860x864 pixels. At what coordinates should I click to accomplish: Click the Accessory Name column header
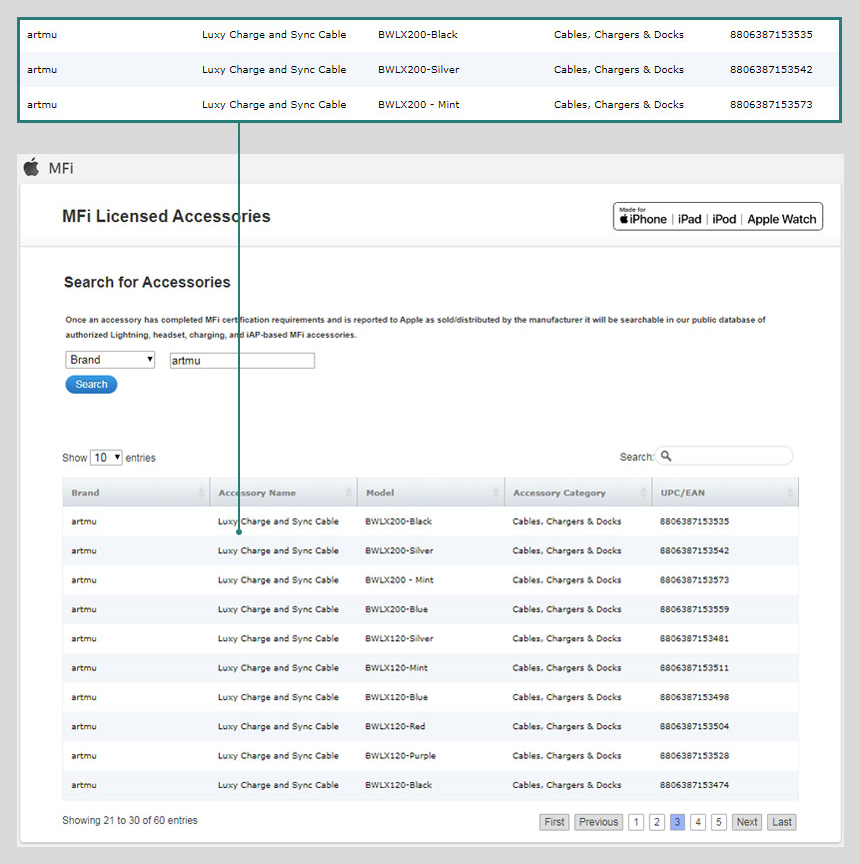coord(284,493)
